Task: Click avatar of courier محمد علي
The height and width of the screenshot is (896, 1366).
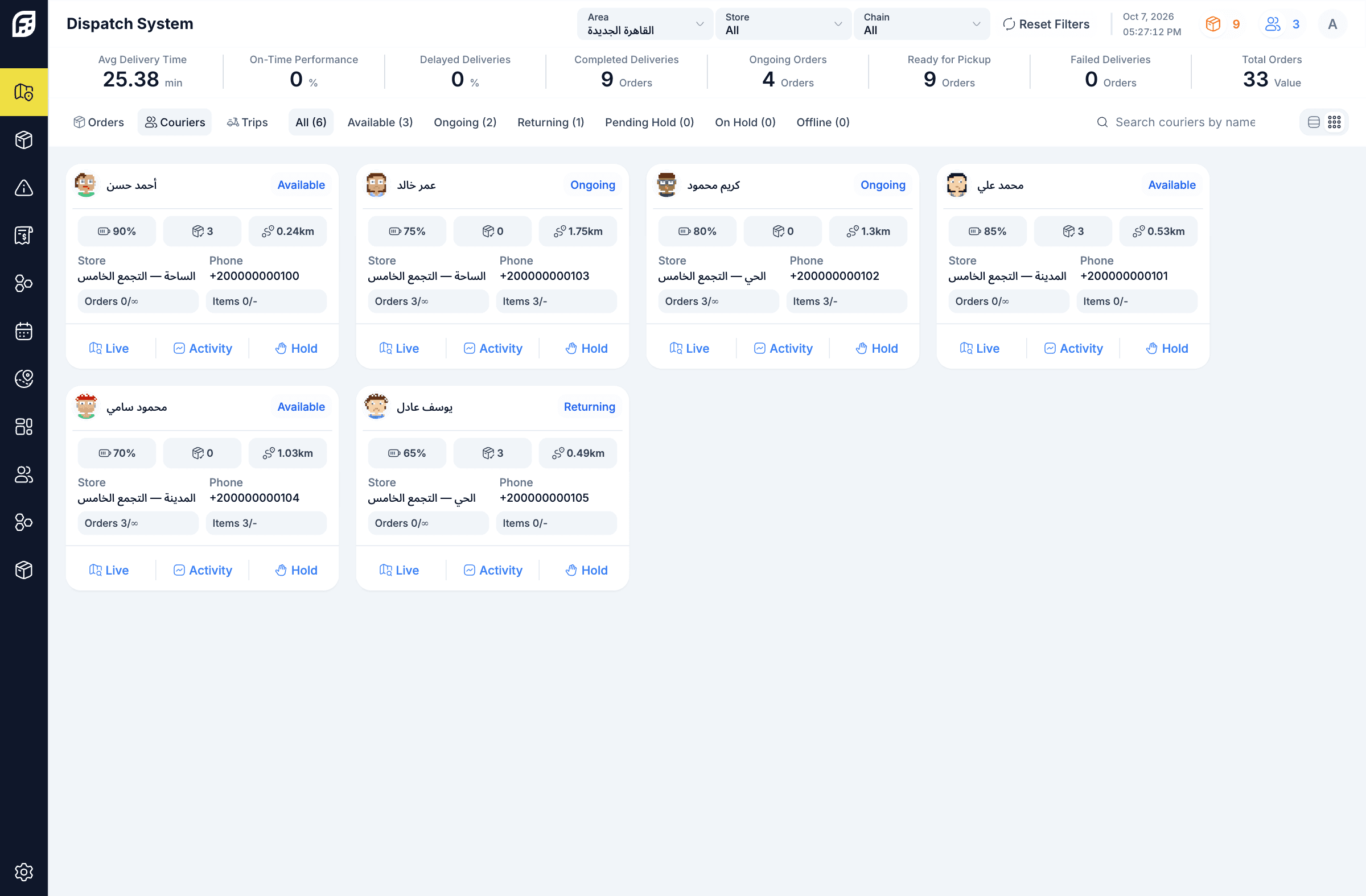Action: coord(957,185)
